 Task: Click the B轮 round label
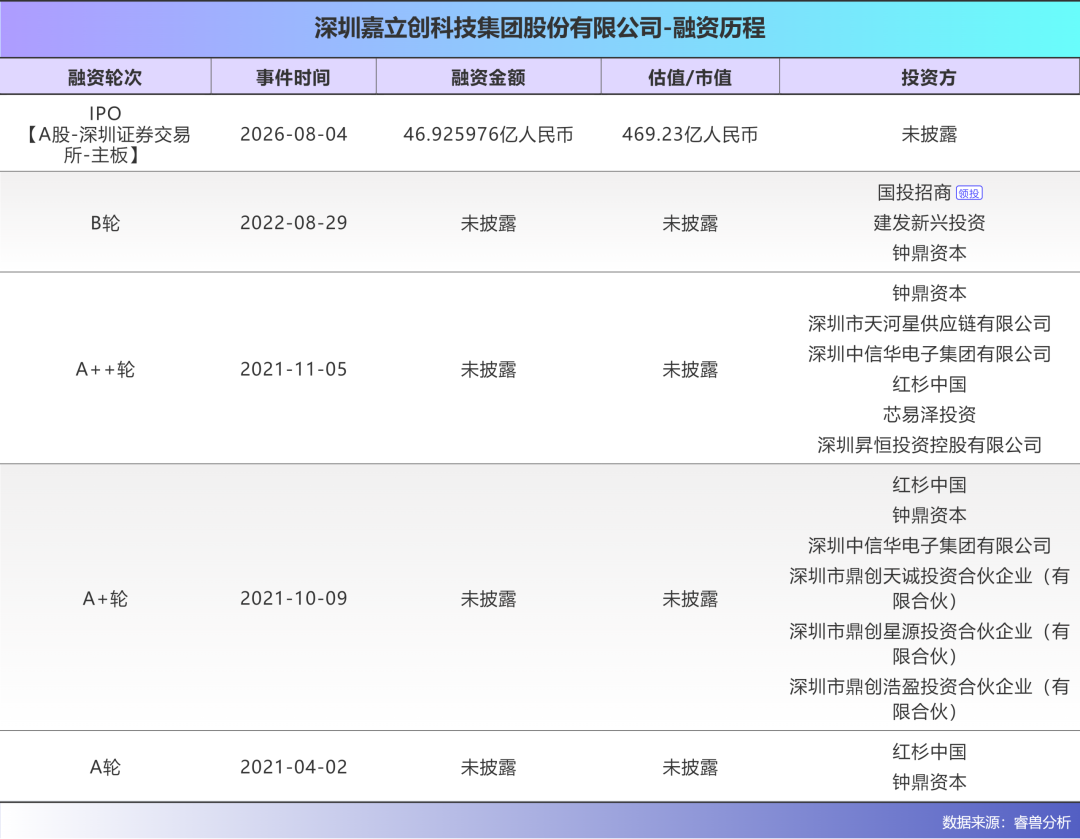105,223
